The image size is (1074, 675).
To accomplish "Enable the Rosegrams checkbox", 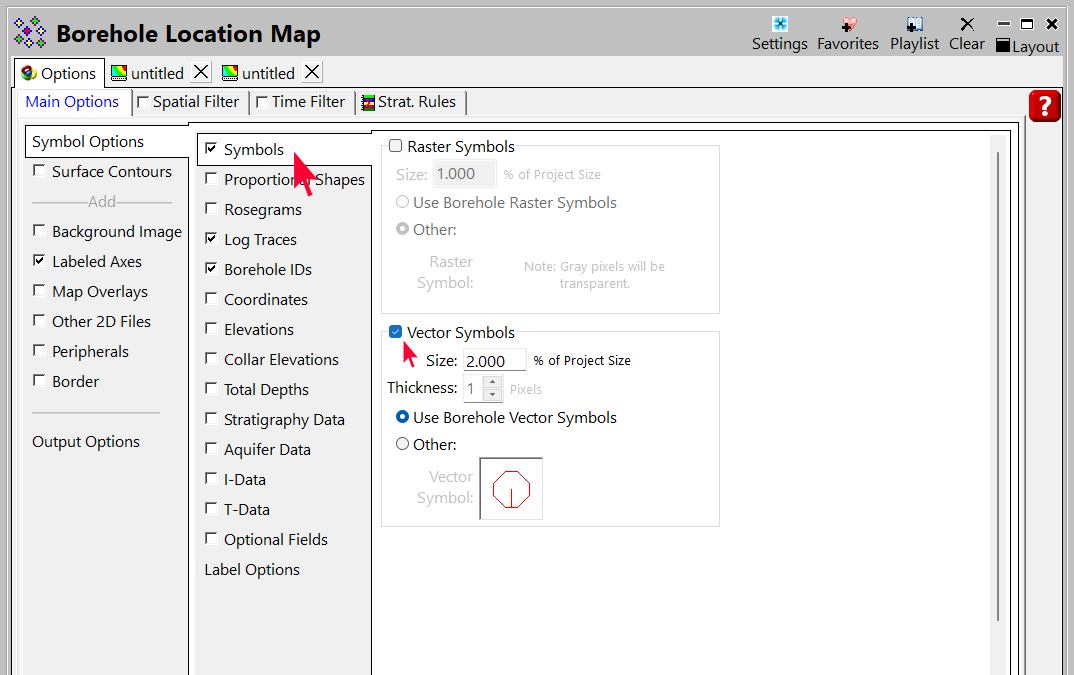I will click(x=211, y=209).
